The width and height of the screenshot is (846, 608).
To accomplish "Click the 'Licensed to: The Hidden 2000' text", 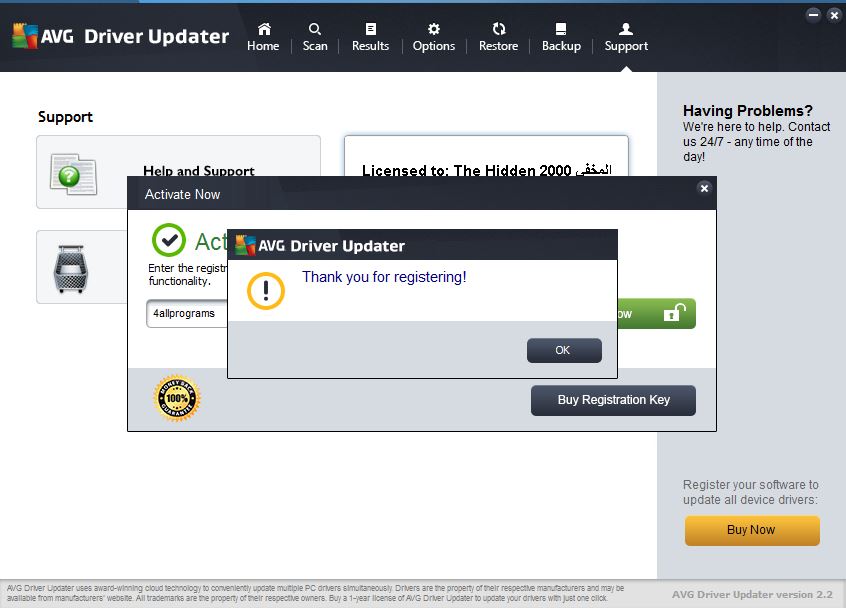I will click(466, 170).
